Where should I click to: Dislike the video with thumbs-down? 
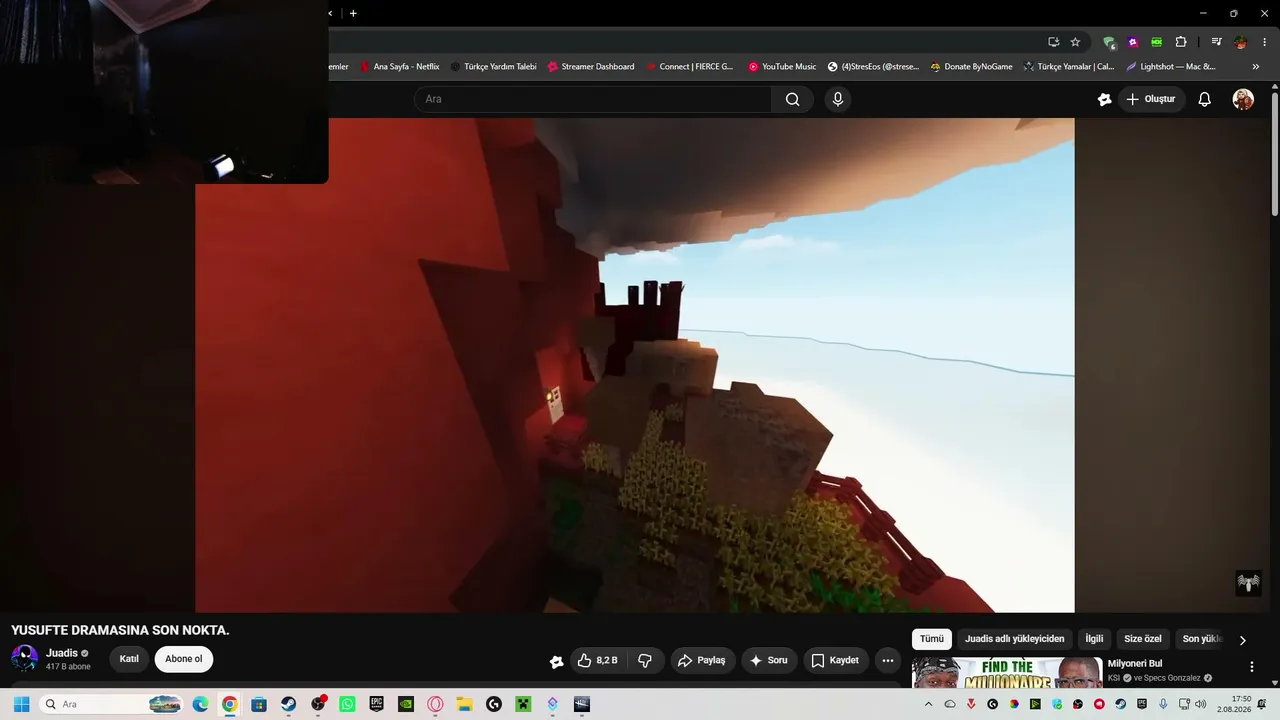coord(645,660)
